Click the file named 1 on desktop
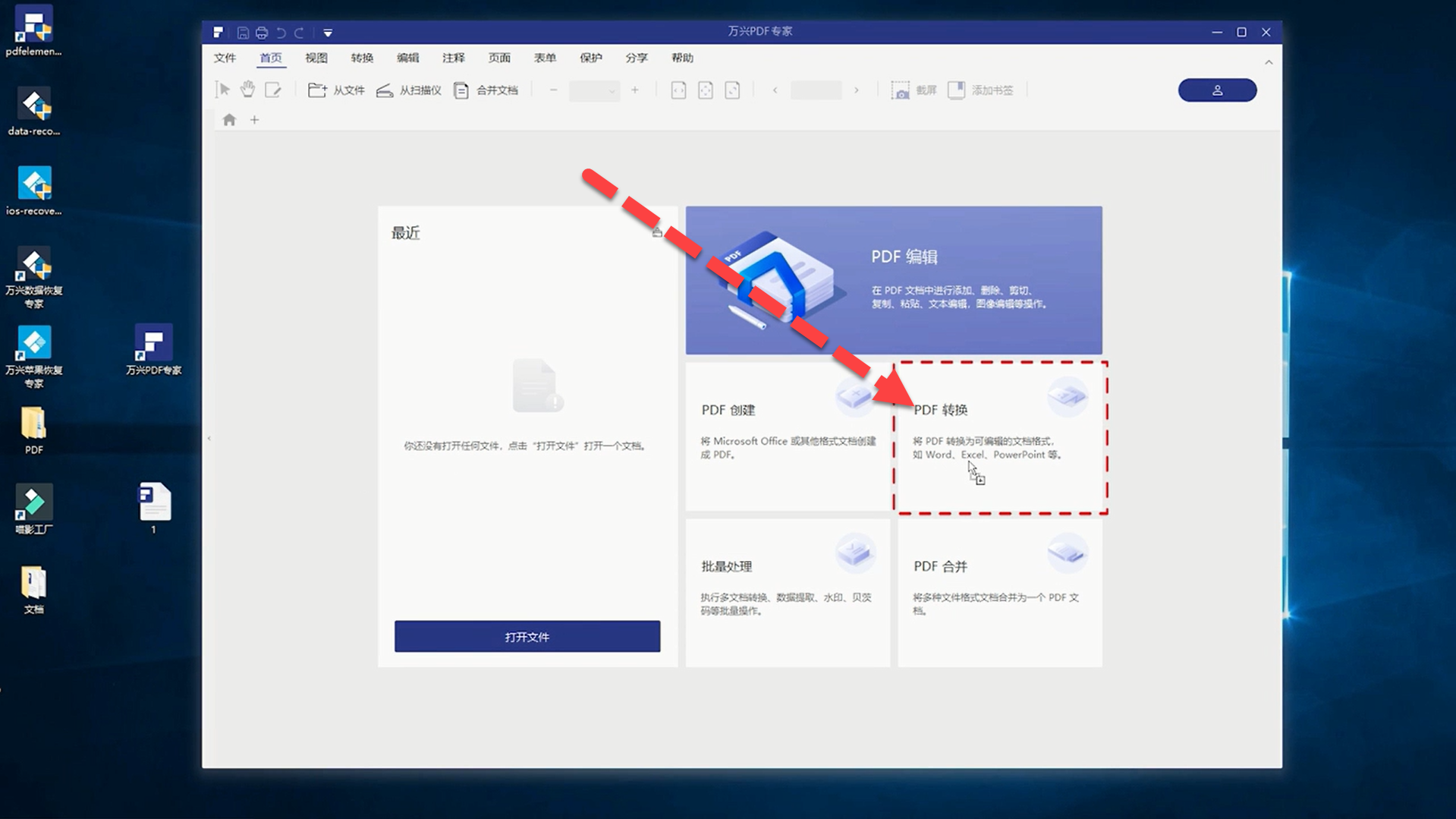 click(154, 508)
